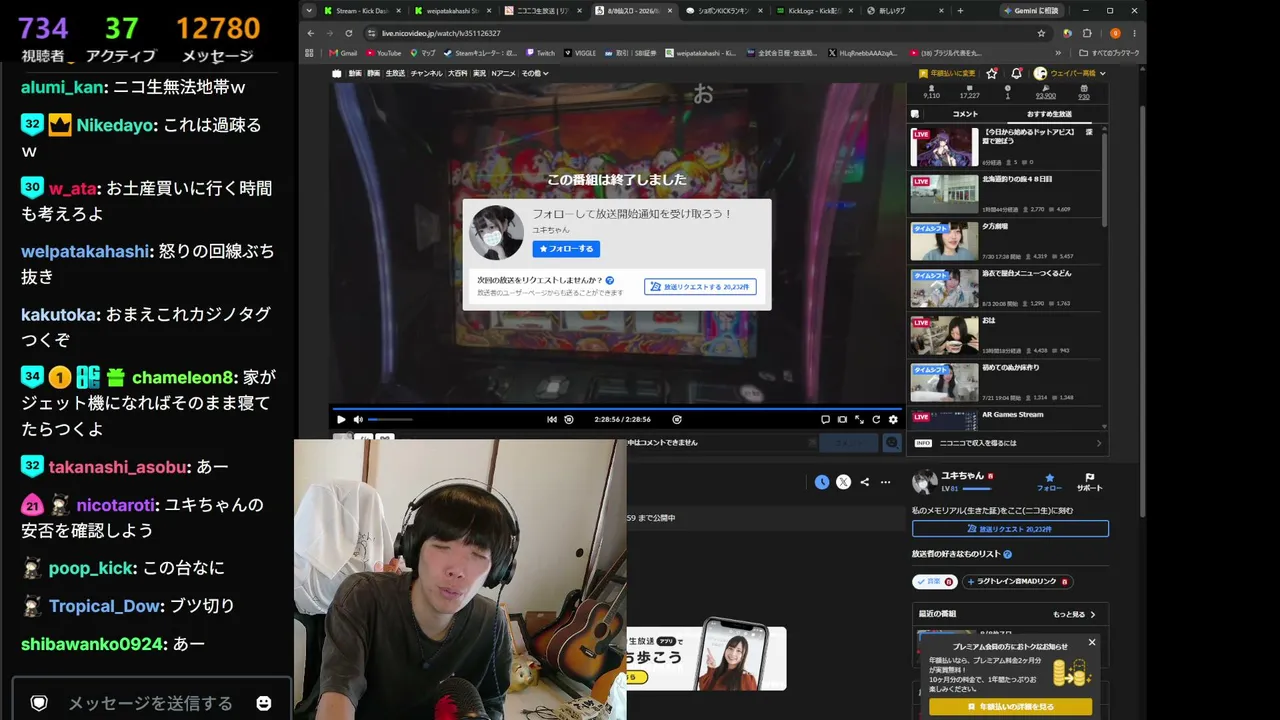Click the 年額払いに変更 premium link
The width and height of the screenshot is (1280, 720).
click(x=948, y=73)
